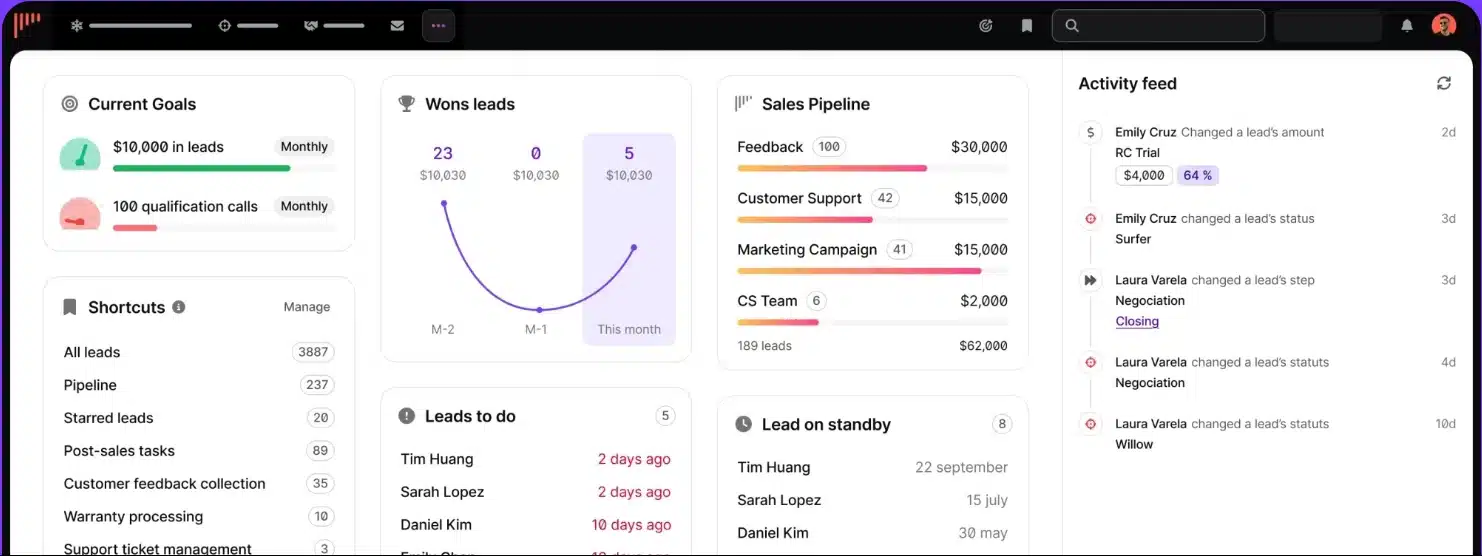Click the red bars app logo
This screenshot has height=556, width=1482.
point(27,25)
